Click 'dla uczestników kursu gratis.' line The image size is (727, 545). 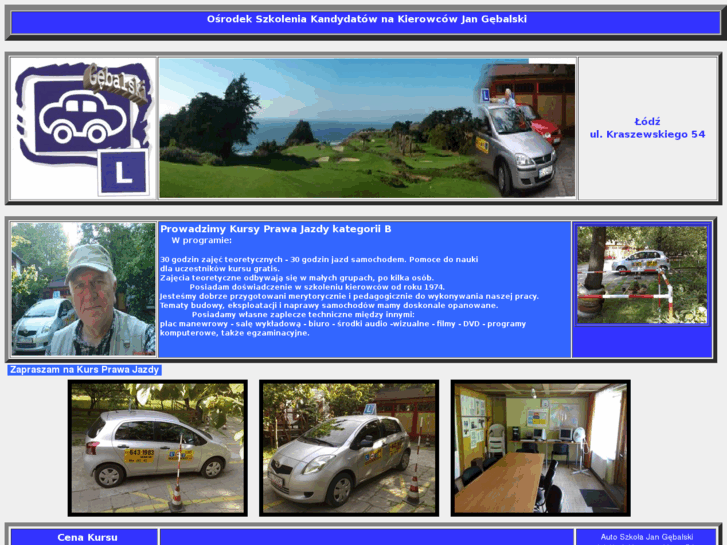(x=220, y=269)
